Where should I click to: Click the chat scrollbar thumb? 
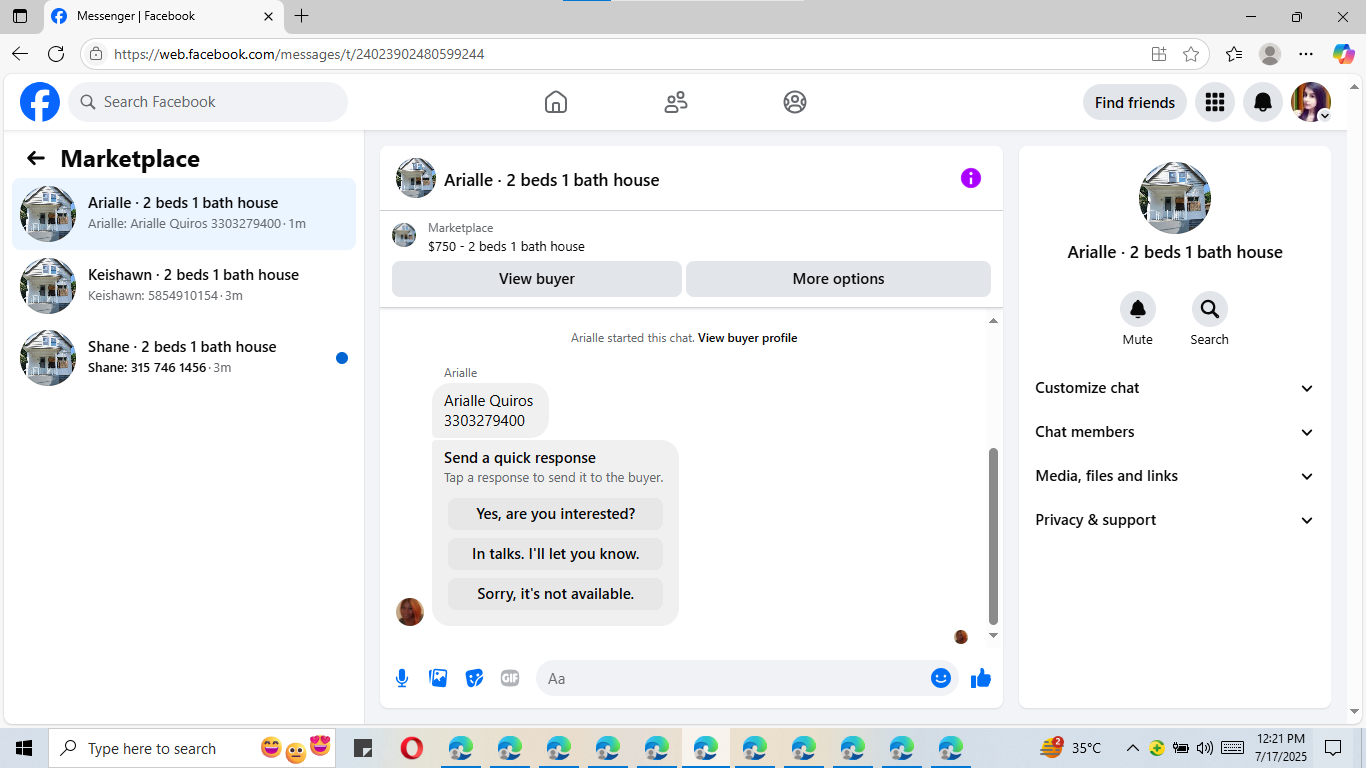(993, 535)
